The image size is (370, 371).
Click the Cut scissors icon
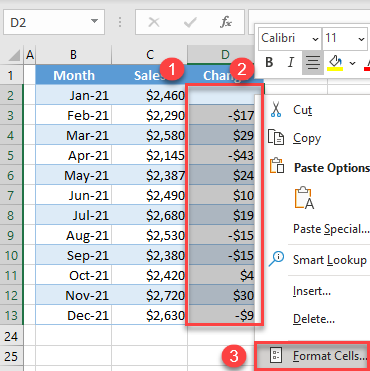(x=276, y=110)
